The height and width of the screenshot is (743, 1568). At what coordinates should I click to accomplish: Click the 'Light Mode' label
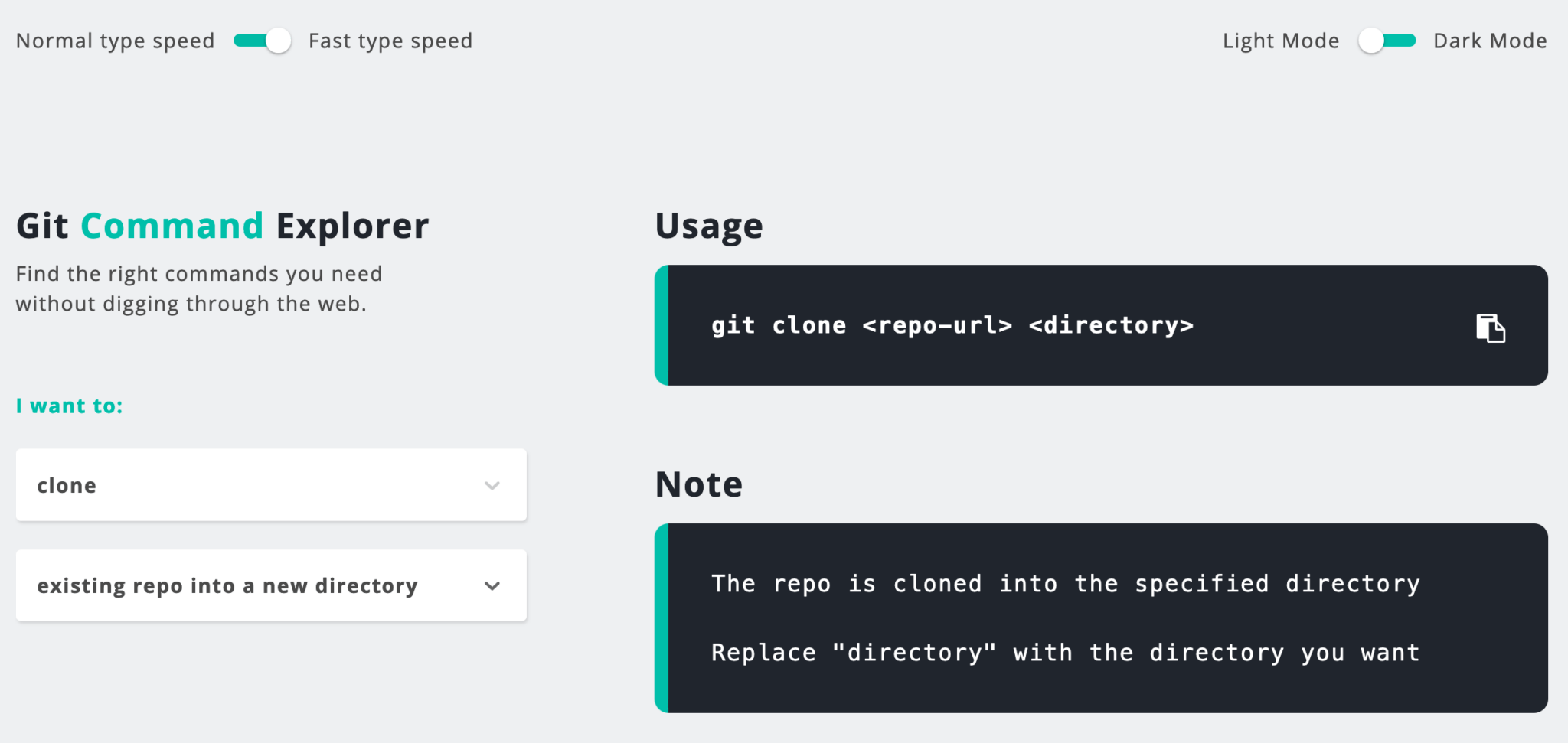1280,41
